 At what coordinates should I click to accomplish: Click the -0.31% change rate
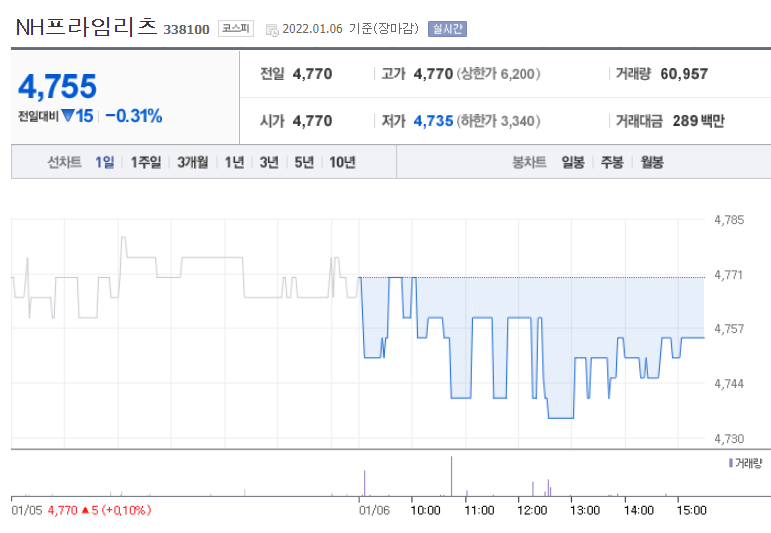pos(134,116)
